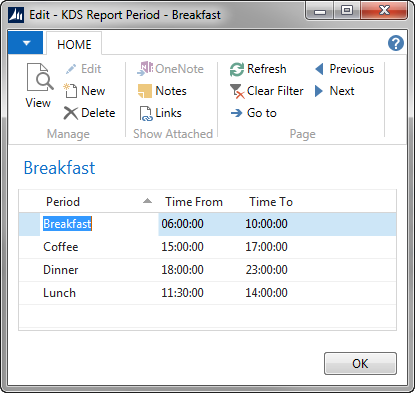Screen dimensions: 415x393
Task: Click the New record icon
Action: tap(70, 91)
